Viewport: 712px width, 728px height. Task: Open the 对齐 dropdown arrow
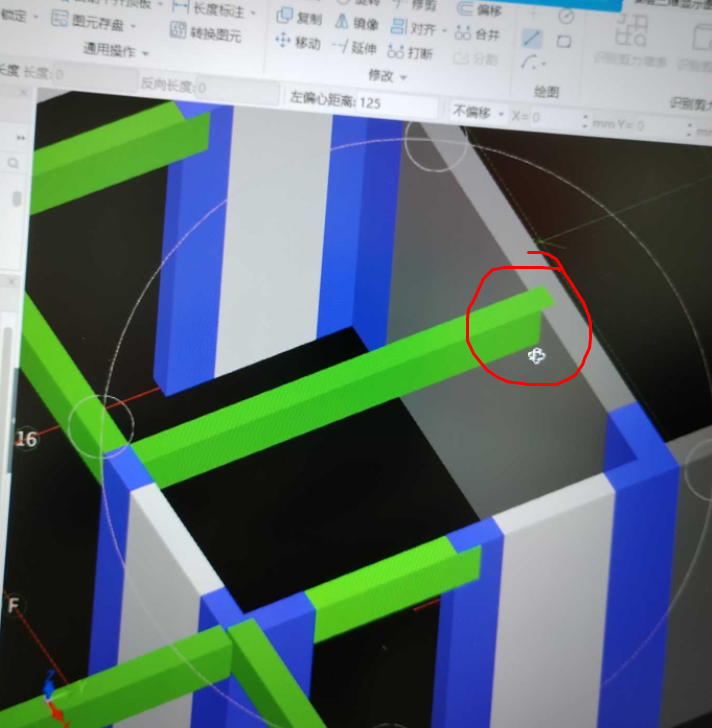(444, 31)
